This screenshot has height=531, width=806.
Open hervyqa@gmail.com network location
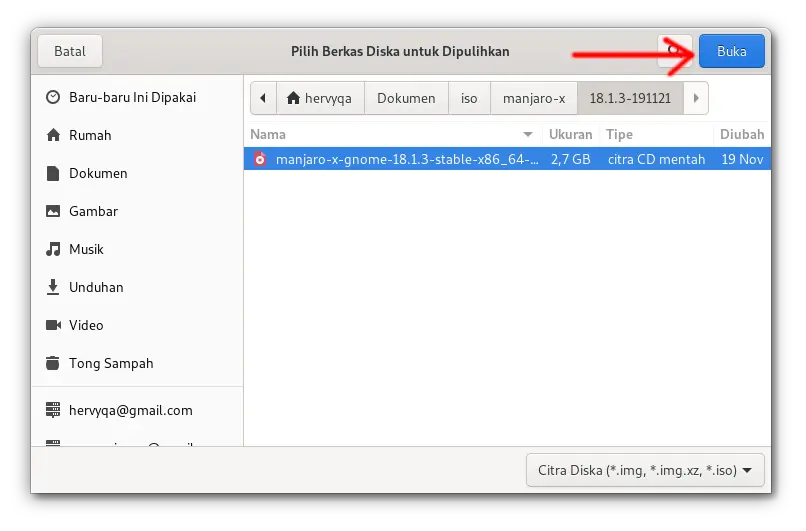[137, 410]
